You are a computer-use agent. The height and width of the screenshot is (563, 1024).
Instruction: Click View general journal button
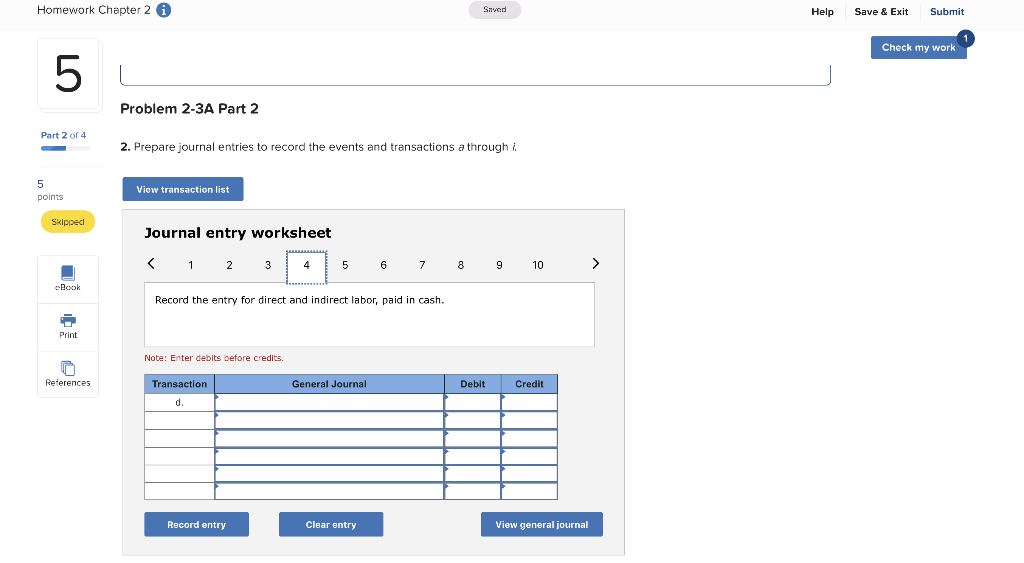[541, 524]
